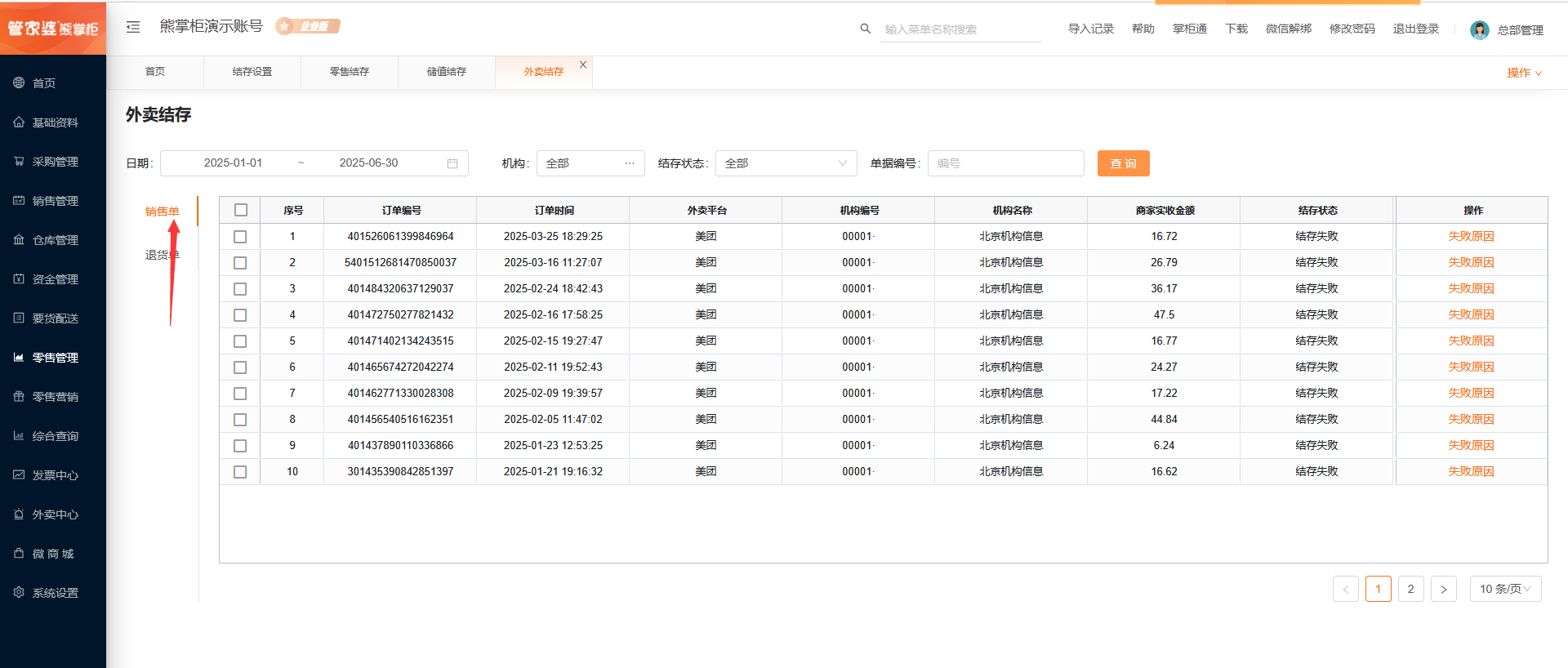Select the 退货单 side tab
Image resolution: width=1568 pixels, height=668 pixels.
click(161, 255)
